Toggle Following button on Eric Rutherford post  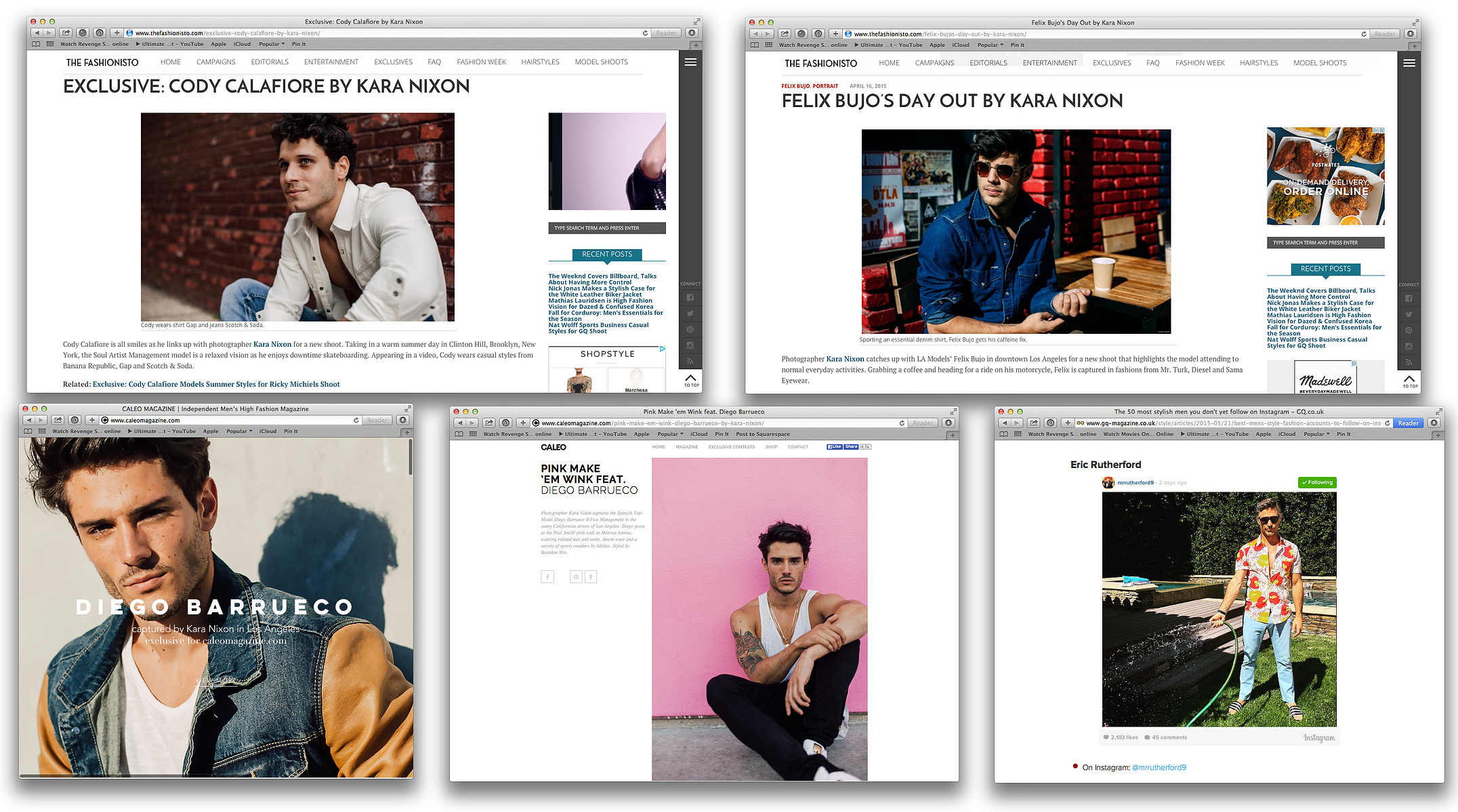coord(1317,482)
